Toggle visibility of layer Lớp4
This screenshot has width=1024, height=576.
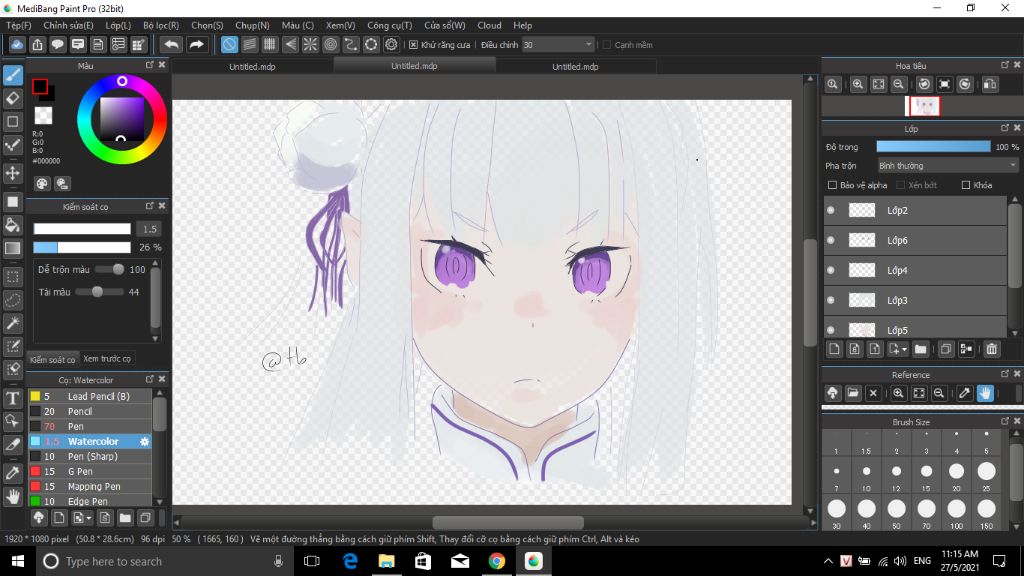coord(831,270)
